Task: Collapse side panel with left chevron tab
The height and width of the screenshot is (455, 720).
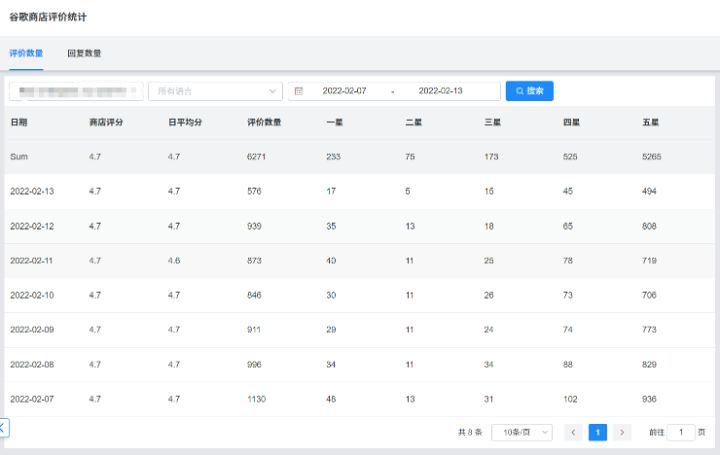Action: click(4, 428)
